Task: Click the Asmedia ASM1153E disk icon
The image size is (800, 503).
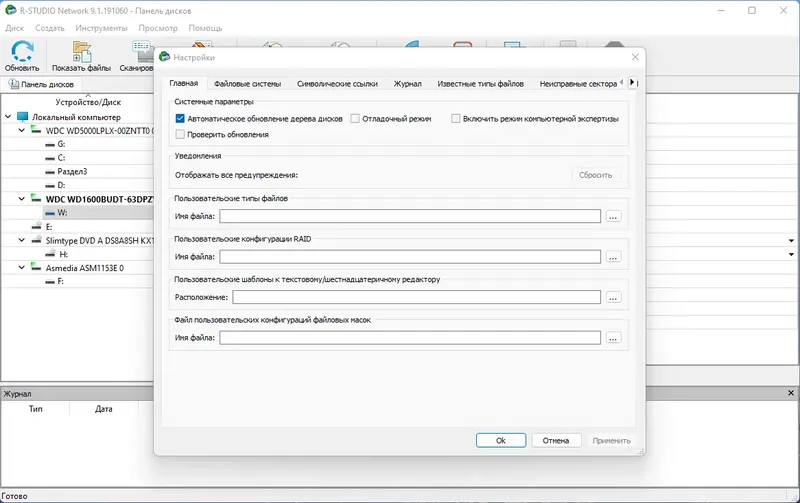Action: (37, 268)
